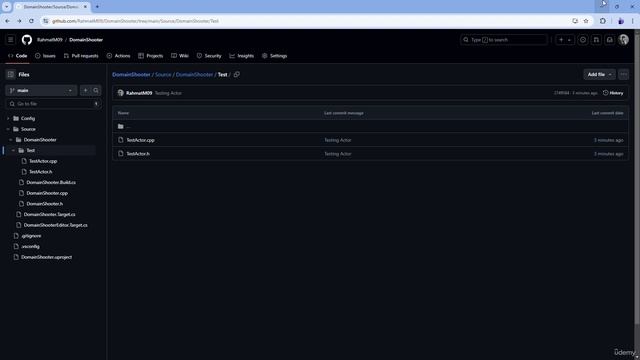Open the Create new plus button in header
640x360 pixels.
tap(565, 40)
